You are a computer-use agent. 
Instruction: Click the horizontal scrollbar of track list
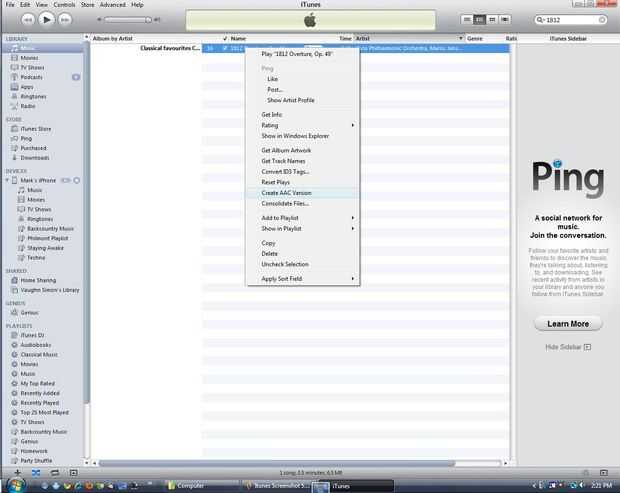tap(277, 463)
